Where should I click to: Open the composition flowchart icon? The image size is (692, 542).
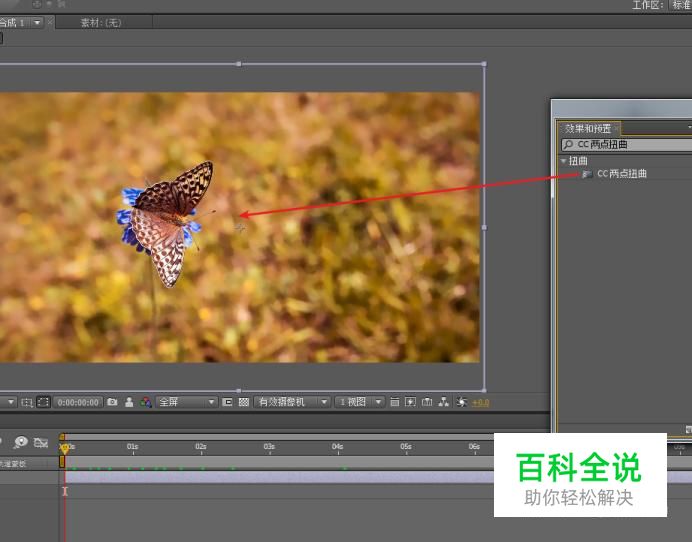point(444,402)
